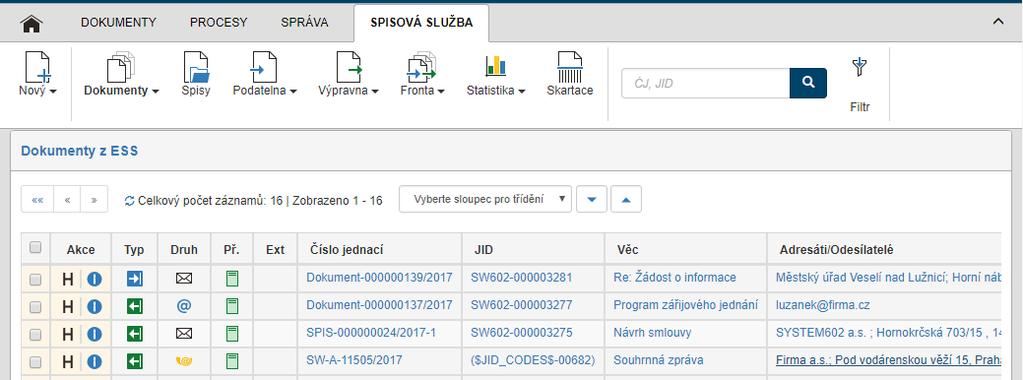Viewport: 1023px width, 380px height.
Task: Open link SPIS-000000024/2017-1
Action: (x=371, y=332)
